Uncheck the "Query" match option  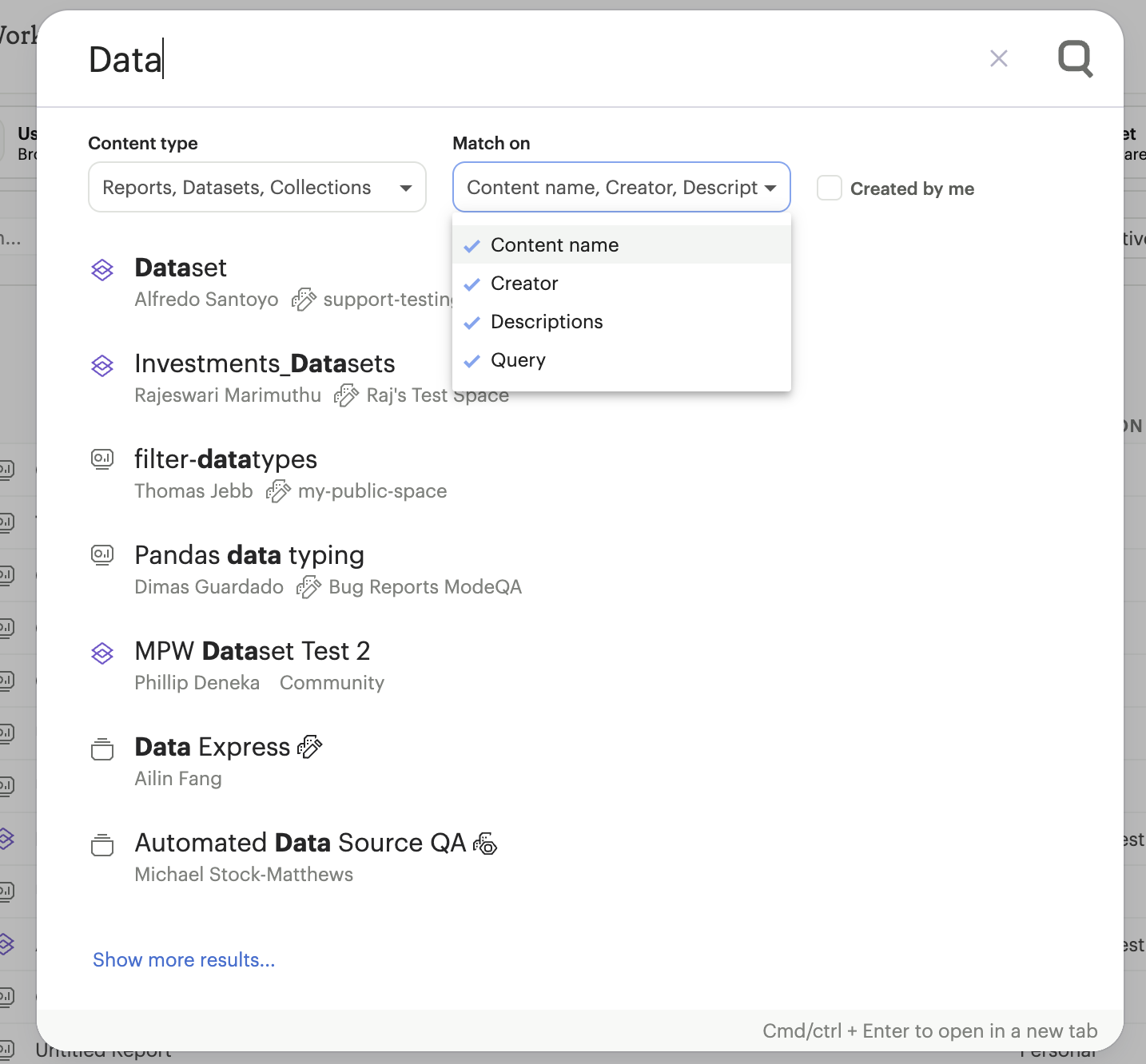coord(518,360)
